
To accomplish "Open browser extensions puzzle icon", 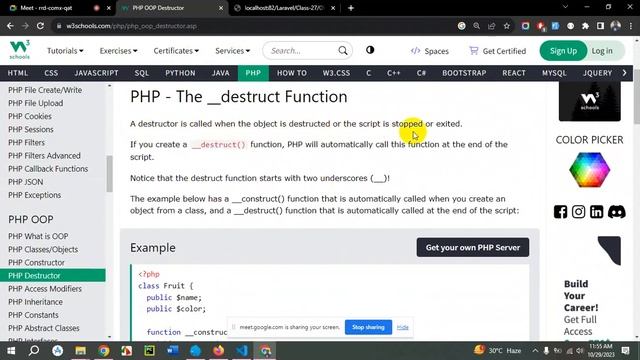I will (585, 26).
